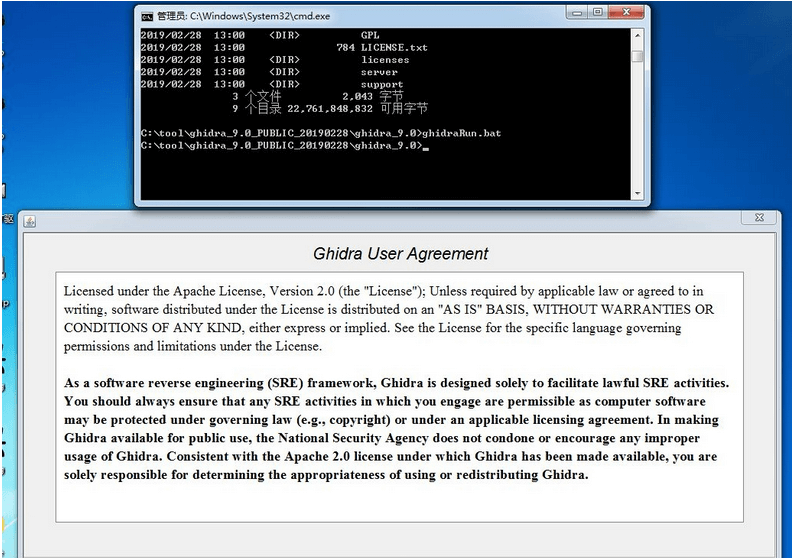Close the cmd.exe command prompt window

click(627, 13)
